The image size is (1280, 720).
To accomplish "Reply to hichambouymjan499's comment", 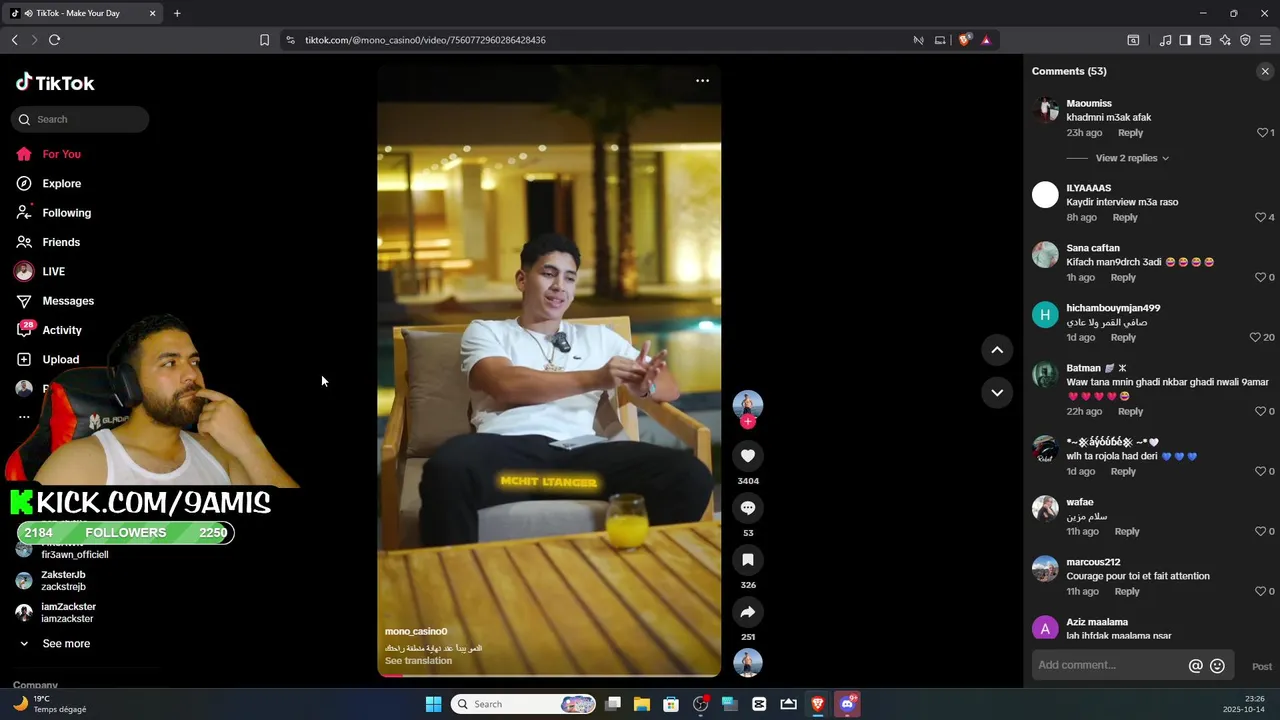I will coord(1123,338).
